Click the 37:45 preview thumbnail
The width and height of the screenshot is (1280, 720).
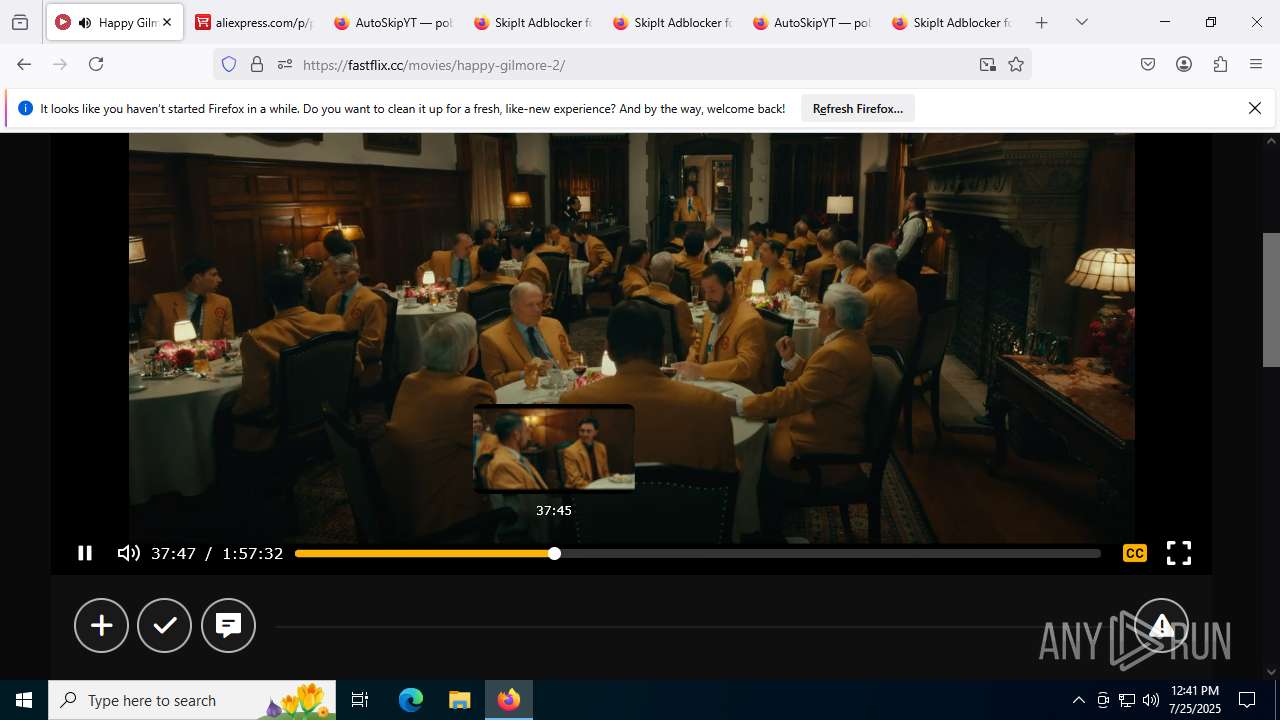coord(554,448)
